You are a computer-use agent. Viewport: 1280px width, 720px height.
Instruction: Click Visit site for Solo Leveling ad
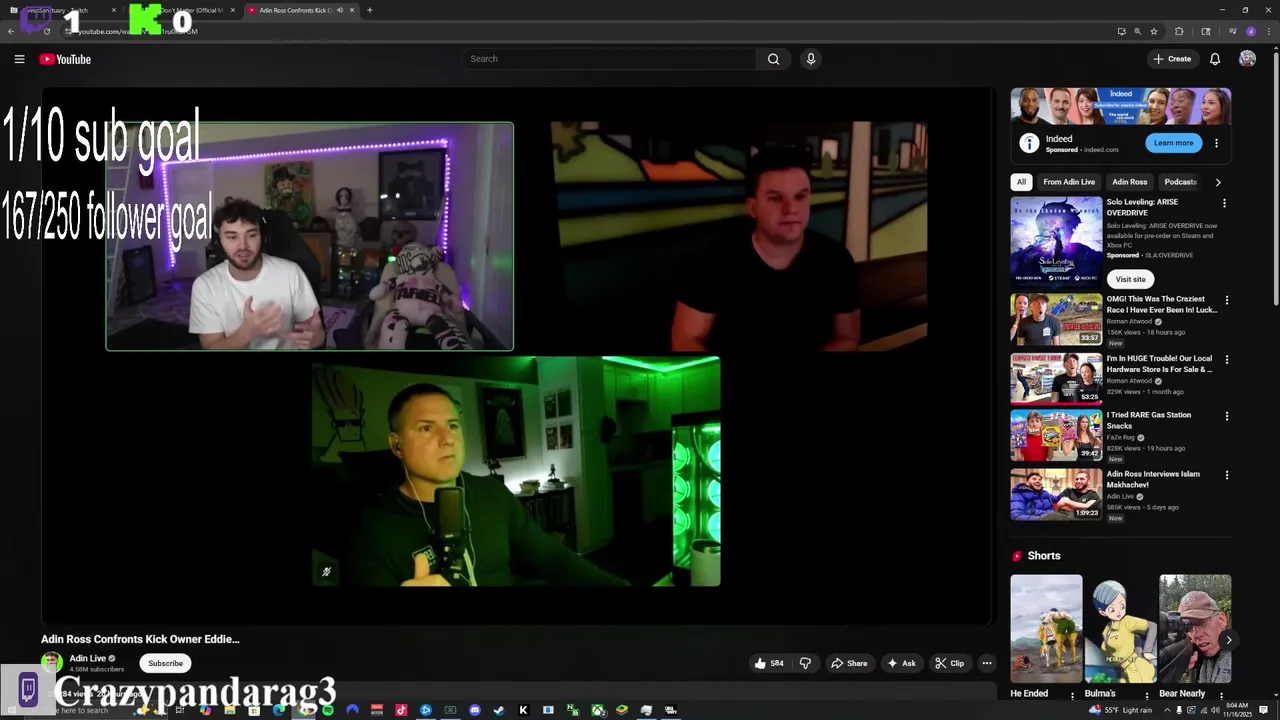tap(1130, 279)
